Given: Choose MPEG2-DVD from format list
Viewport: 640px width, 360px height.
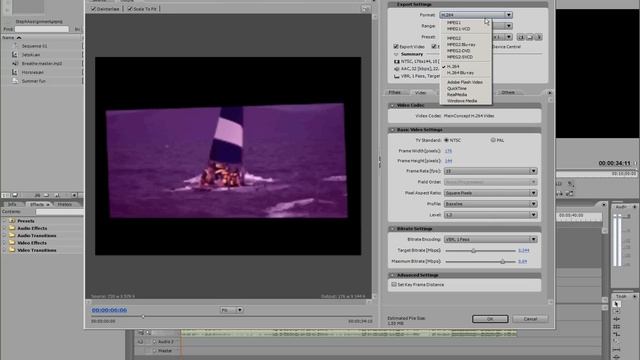Looking at the screenshot, I should 458,51.
